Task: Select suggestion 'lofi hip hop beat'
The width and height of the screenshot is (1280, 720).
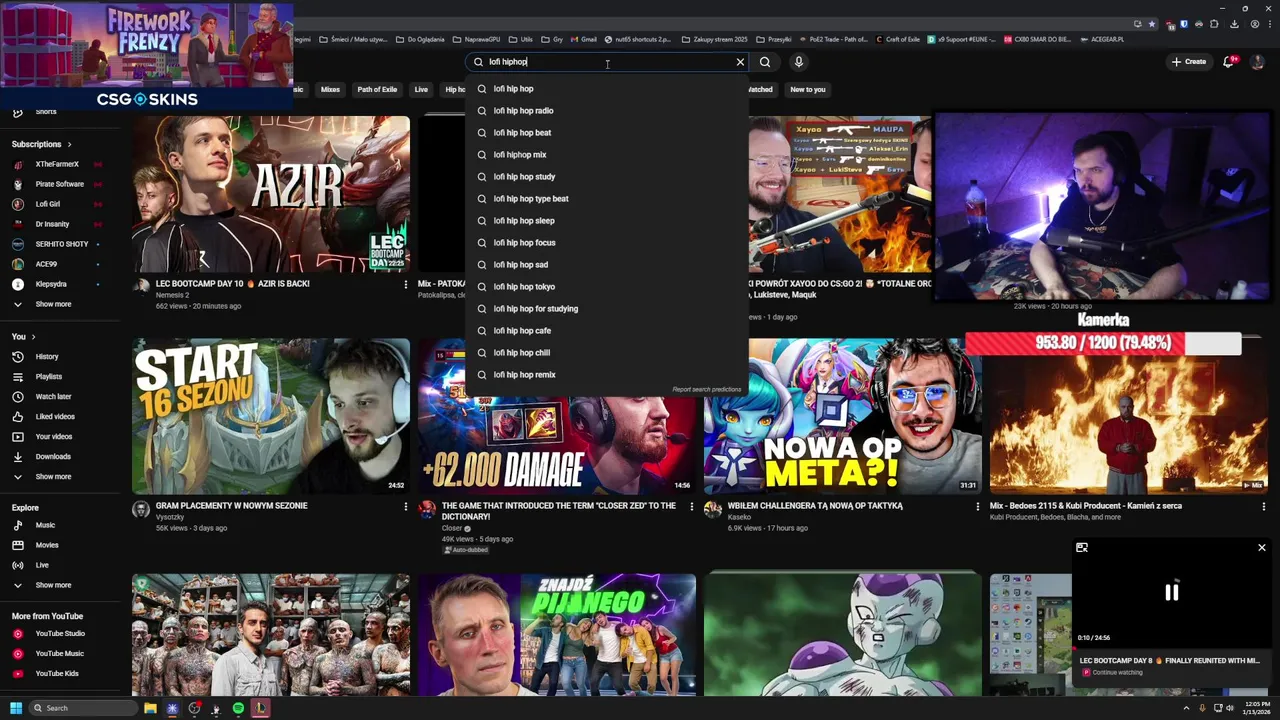Action: coord(607,133)
